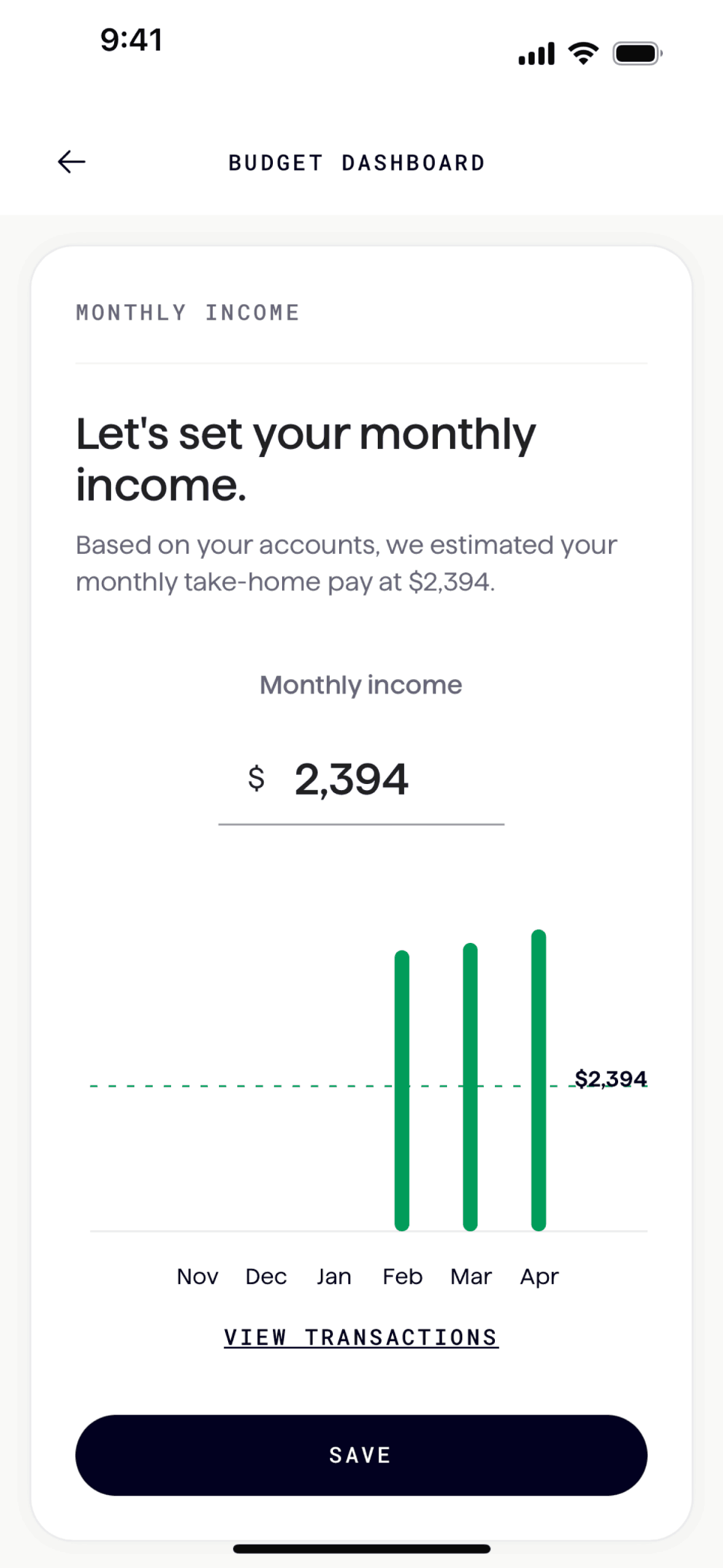Tap the $2,394 average line label
The width and height of the screenshot is (723, 1568).
610,1078
